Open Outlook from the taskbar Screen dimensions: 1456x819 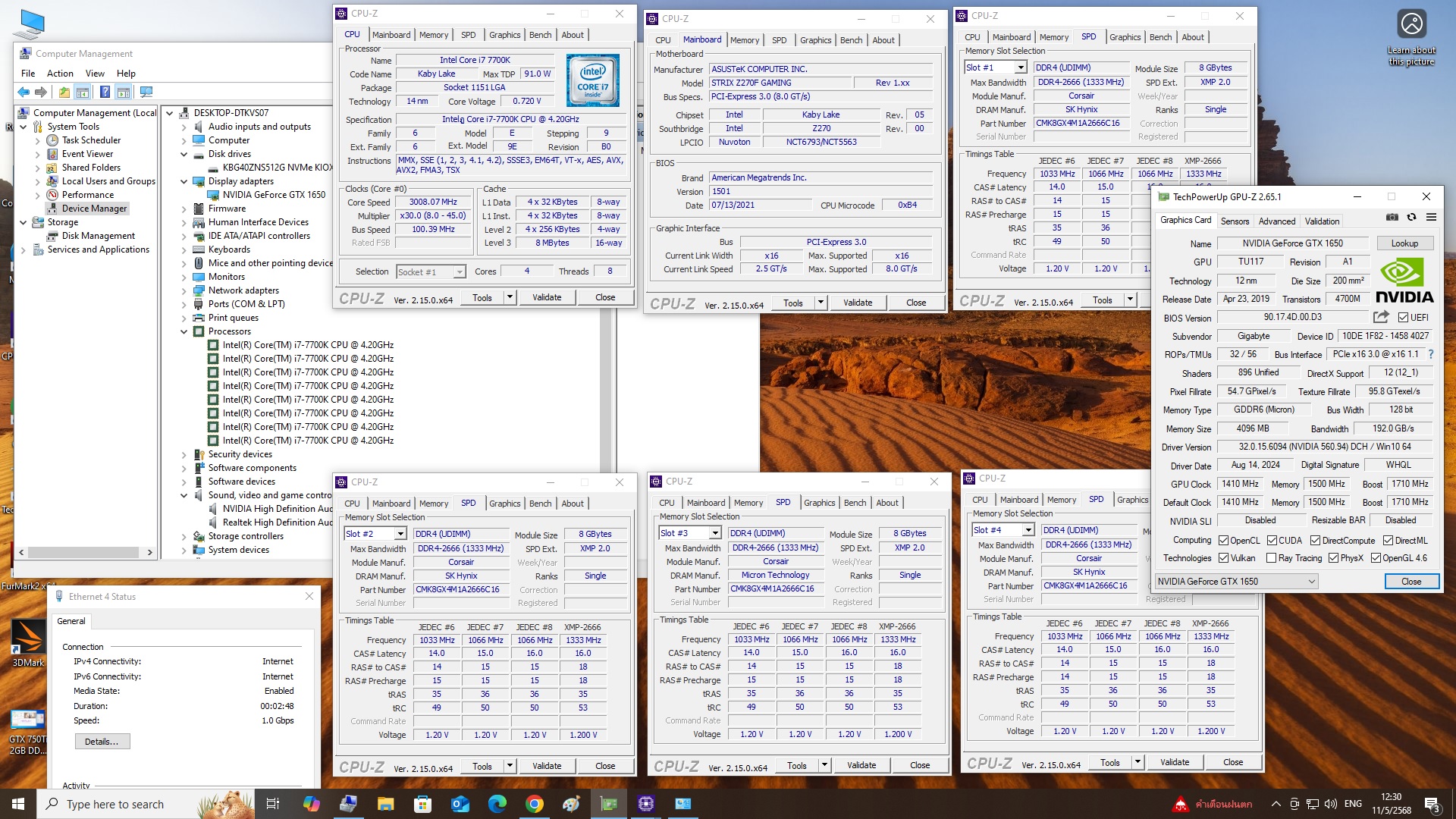[x=460, y=804]
